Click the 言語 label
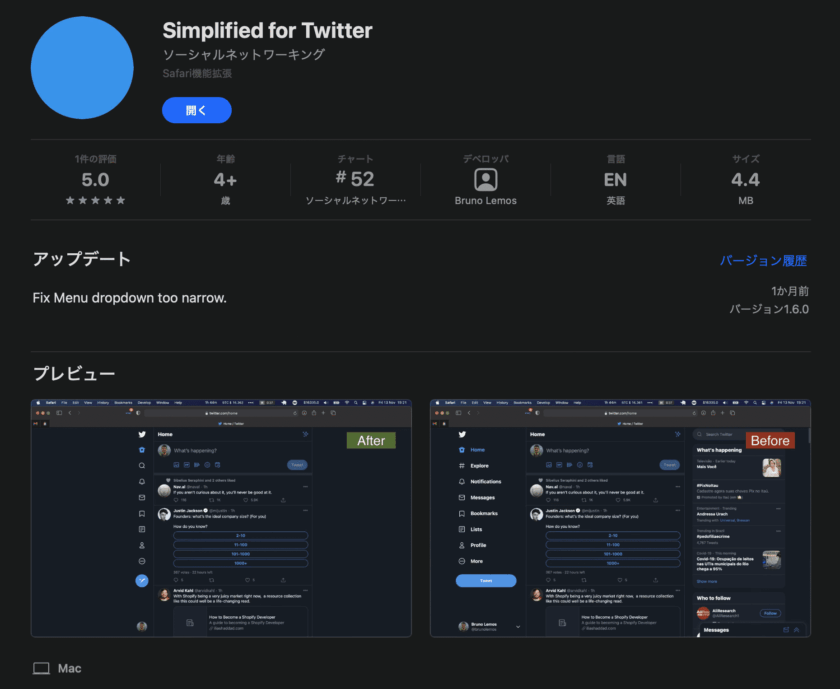Viewport: 840px width, 689px height. [616, 159]
